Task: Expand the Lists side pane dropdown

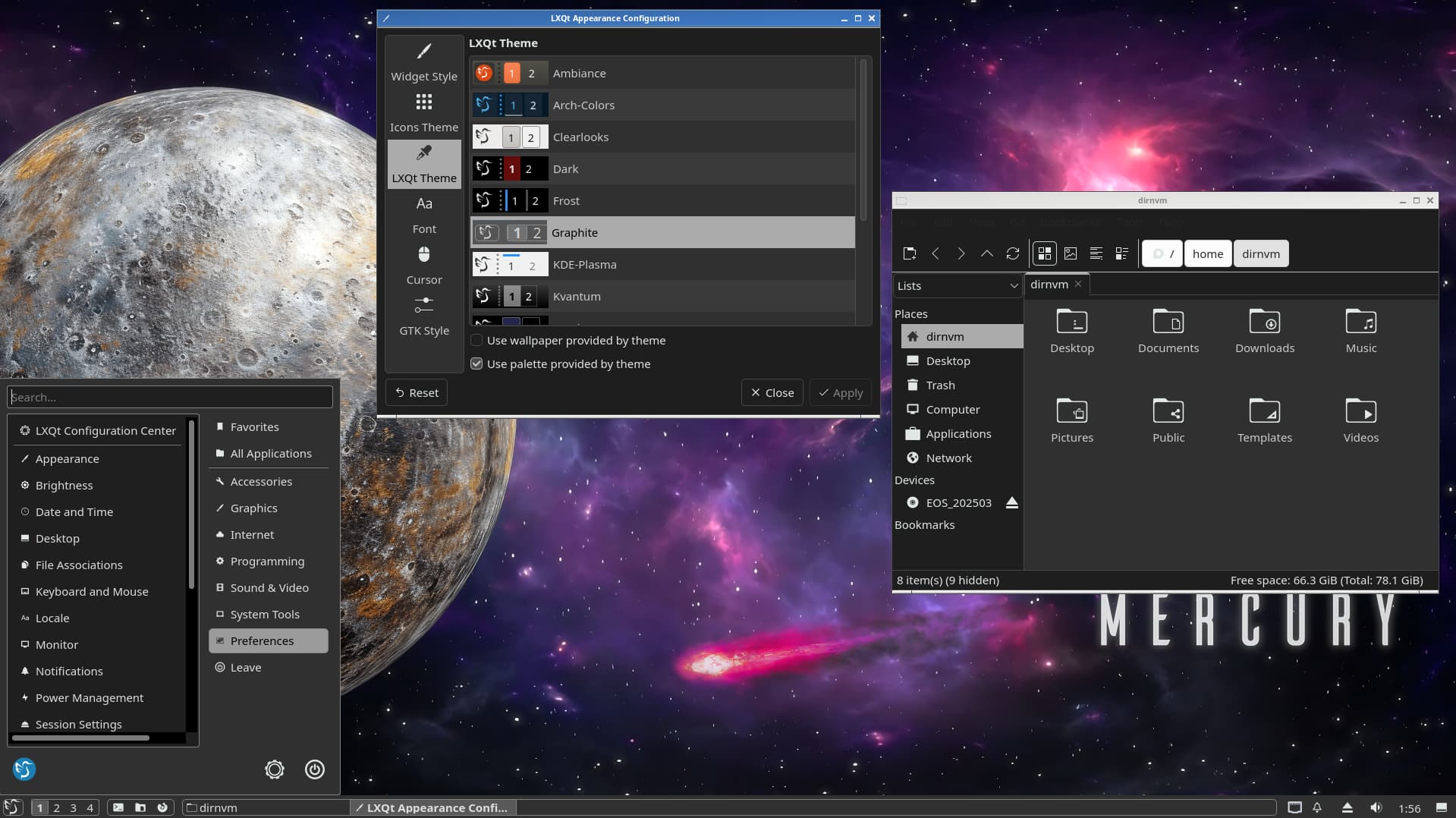Action: [x=958, y=285]
